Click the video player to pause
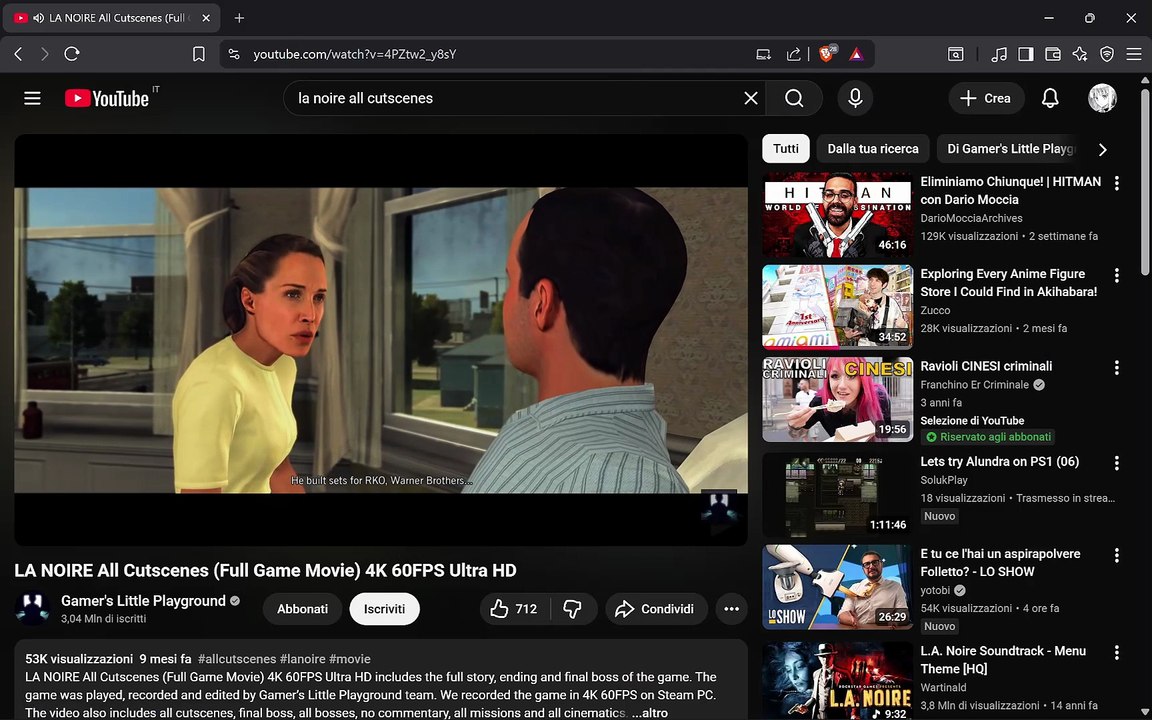The image size is (1152, 720). 381,339
